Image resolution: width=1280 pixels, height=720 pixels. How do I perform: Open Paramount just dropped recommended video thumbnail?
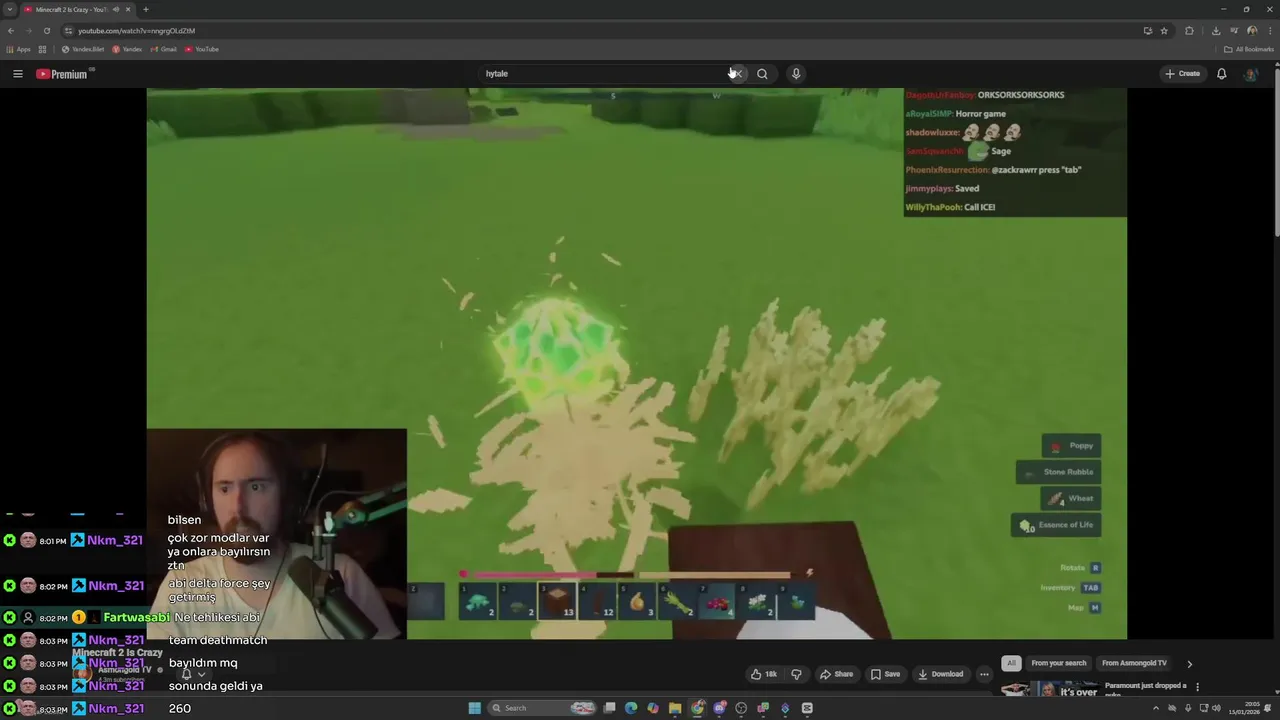point(1050,689)
